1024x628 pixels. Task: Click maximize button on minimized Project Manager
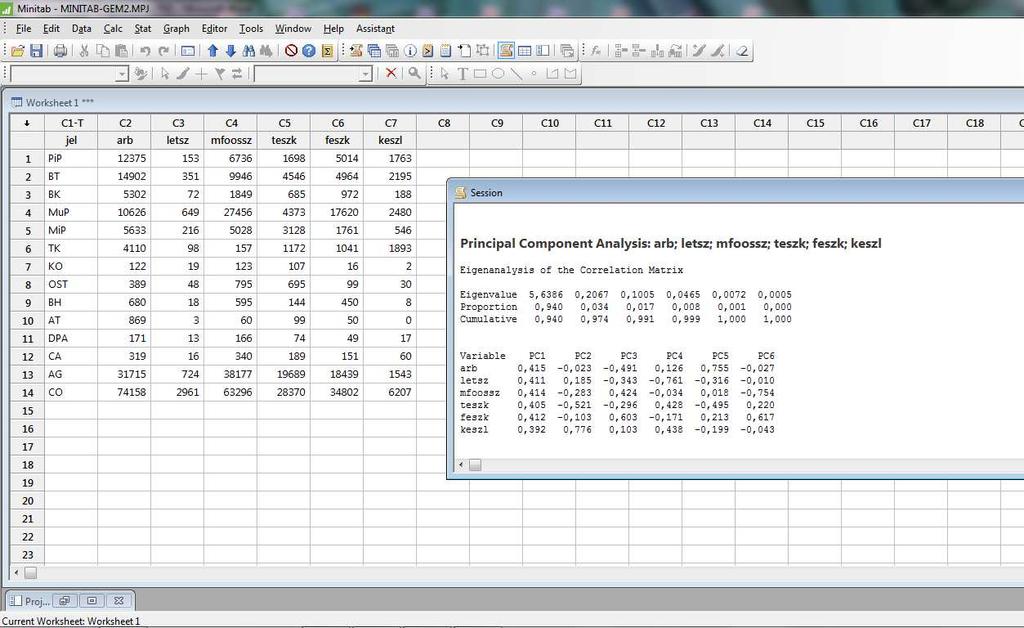[91, 601]
